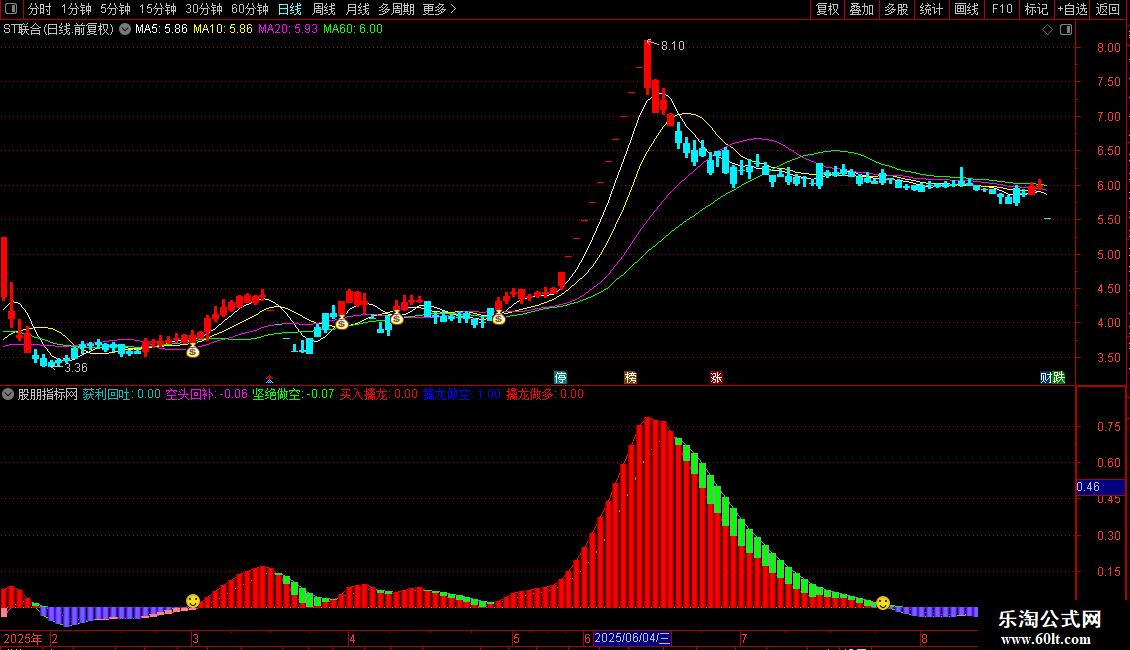Viewport: 1130px width, 650px height.
Task: Click the money bag icon just before May
Action: 499,318
